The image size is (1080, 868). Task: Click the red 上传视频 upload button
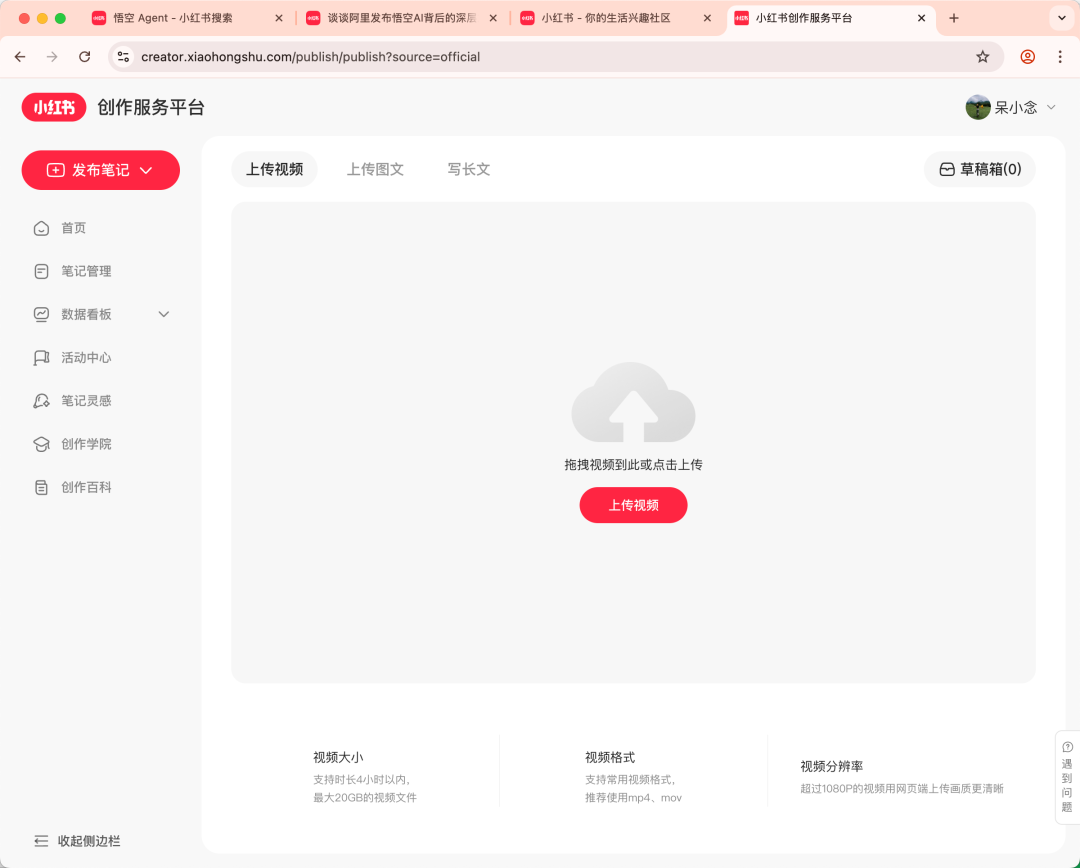pyautogui.click(x=633, y=505)
